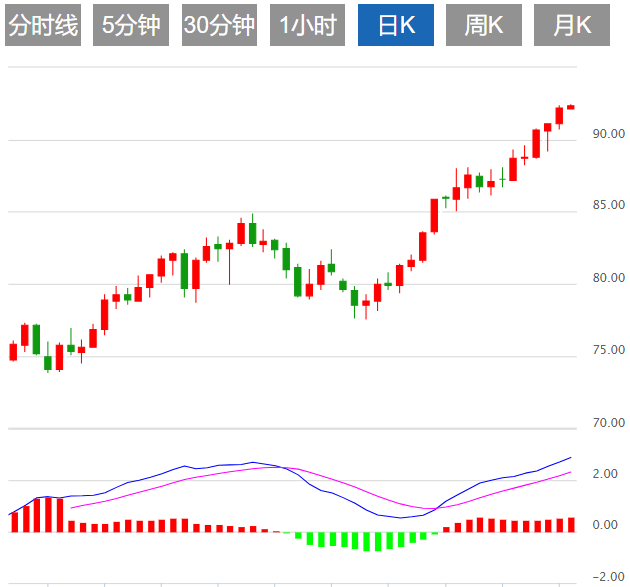Switch to the 1小时 timeframe
This screenshot has width=630, height=587.
pos(308,26)
